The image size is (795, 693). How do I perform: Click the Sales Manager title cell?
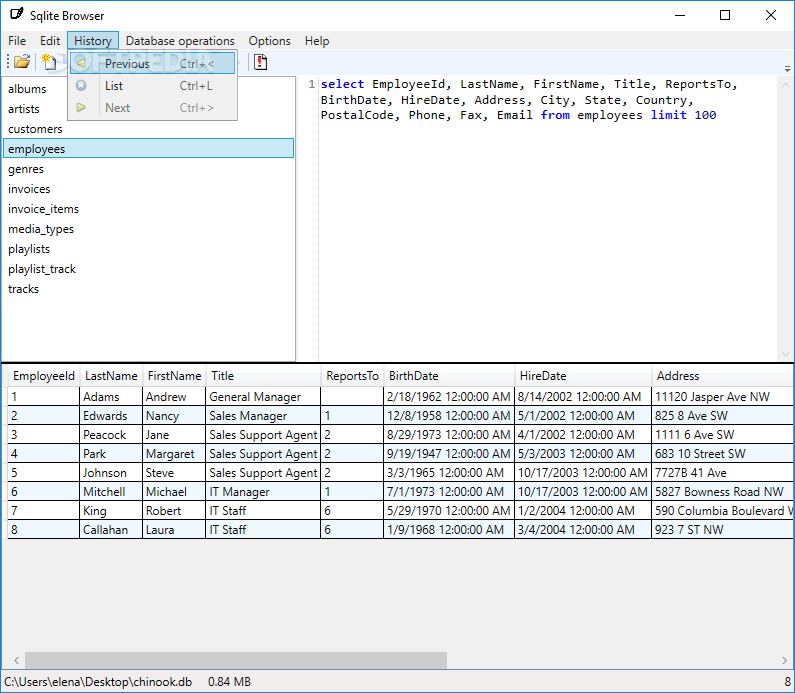coord(263,416)
